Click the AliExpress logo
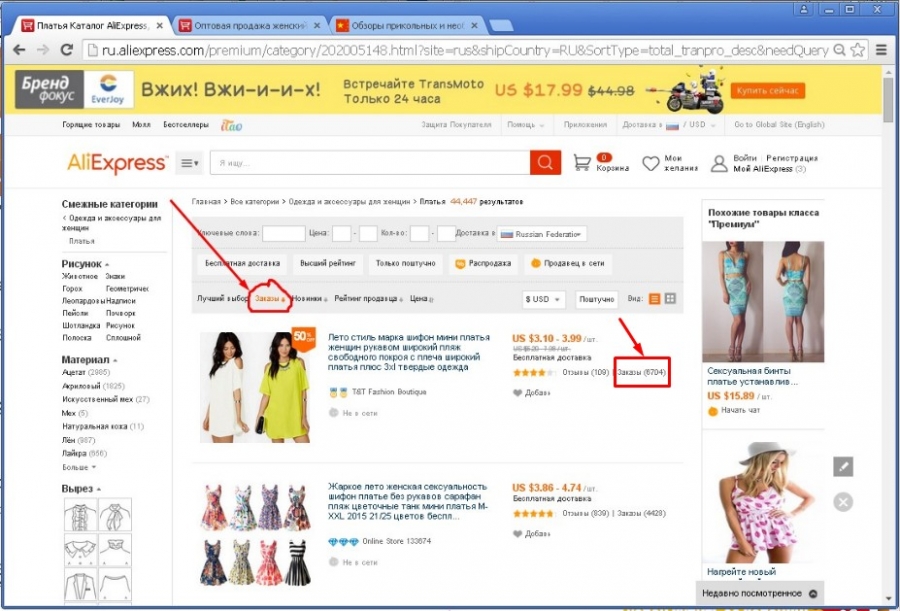This screenshot has width=900, height=611. pos(117,163)
